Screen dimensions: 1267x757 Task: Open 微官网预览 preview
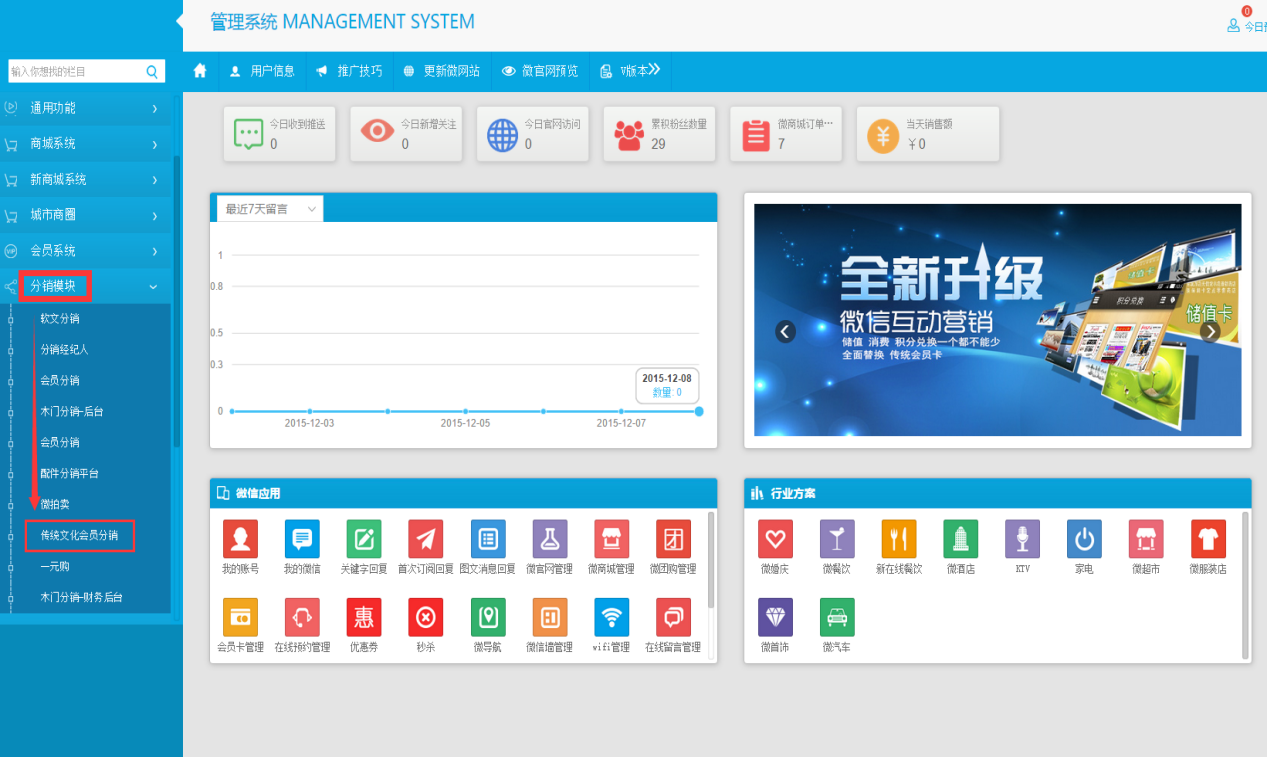[540, 71]
